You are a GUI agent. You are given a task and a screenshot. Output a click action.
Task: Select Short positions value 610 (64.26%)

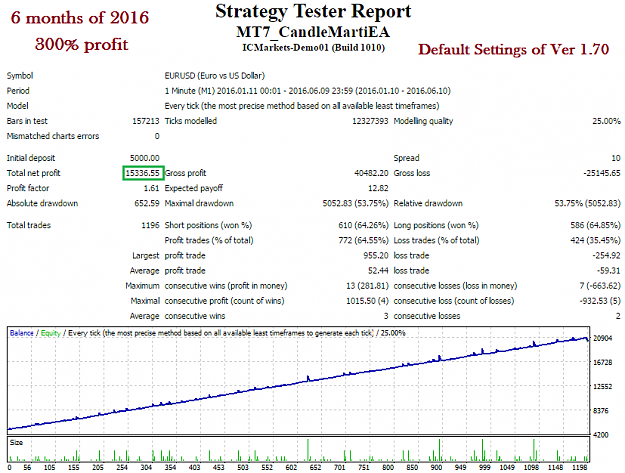pos(363,226)
